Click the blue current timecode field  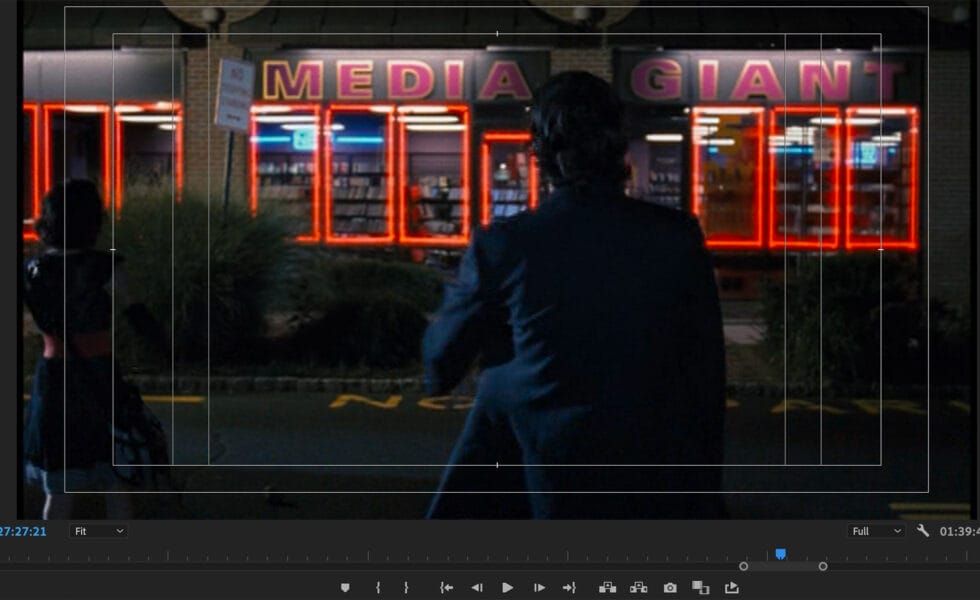coord(22,531)
